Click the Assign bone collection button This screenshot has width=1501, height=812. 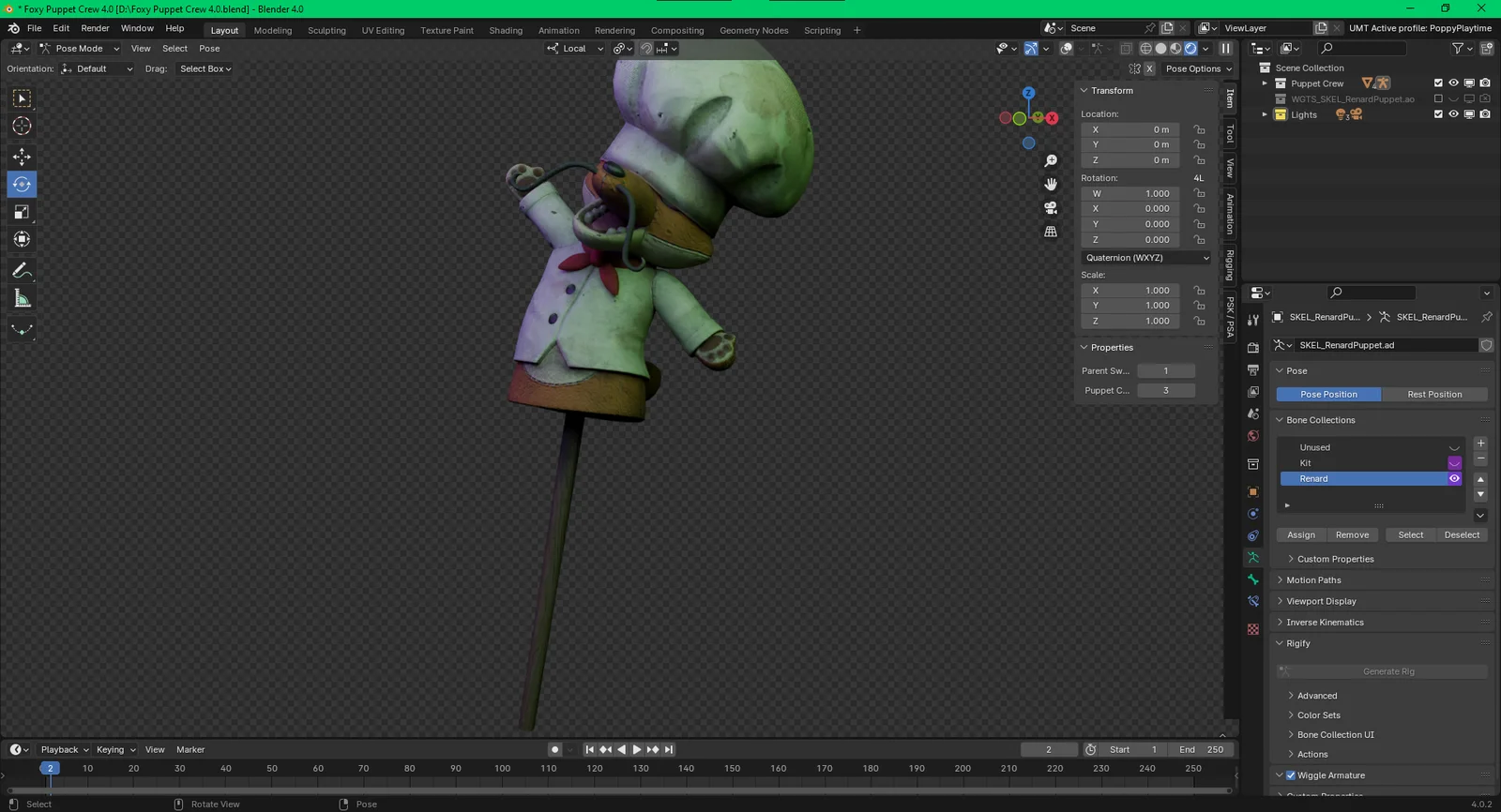click(x=1300, y=535)
